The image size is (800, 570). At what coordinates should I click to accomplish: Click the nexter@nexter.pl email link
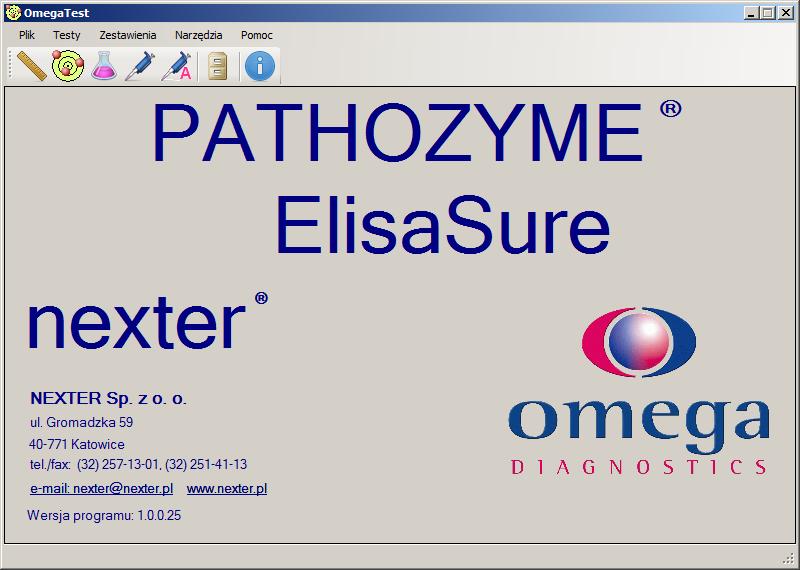coord(102,489)
